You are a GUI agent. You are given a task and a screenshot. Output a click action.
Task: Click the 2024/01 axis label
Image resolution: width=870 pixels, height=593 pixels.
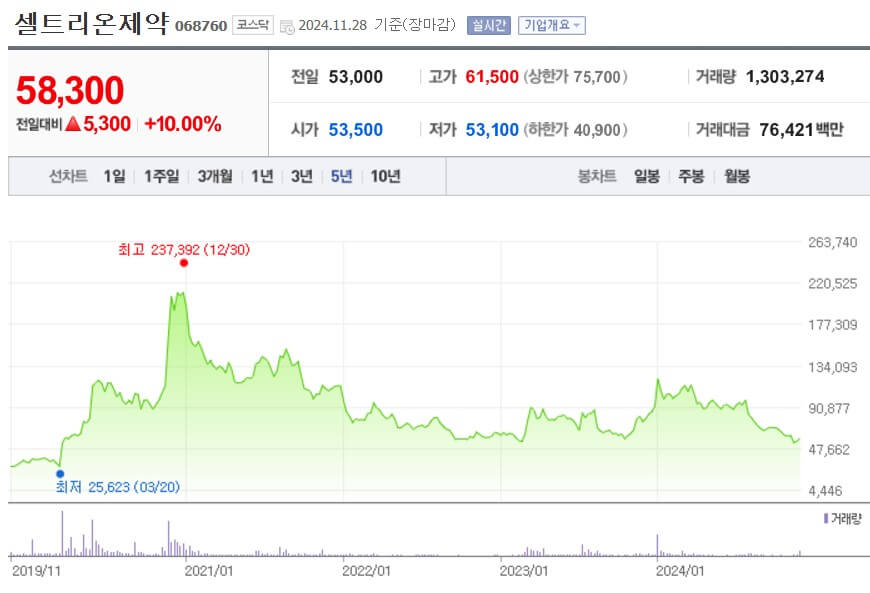click(x=680, y=571)
